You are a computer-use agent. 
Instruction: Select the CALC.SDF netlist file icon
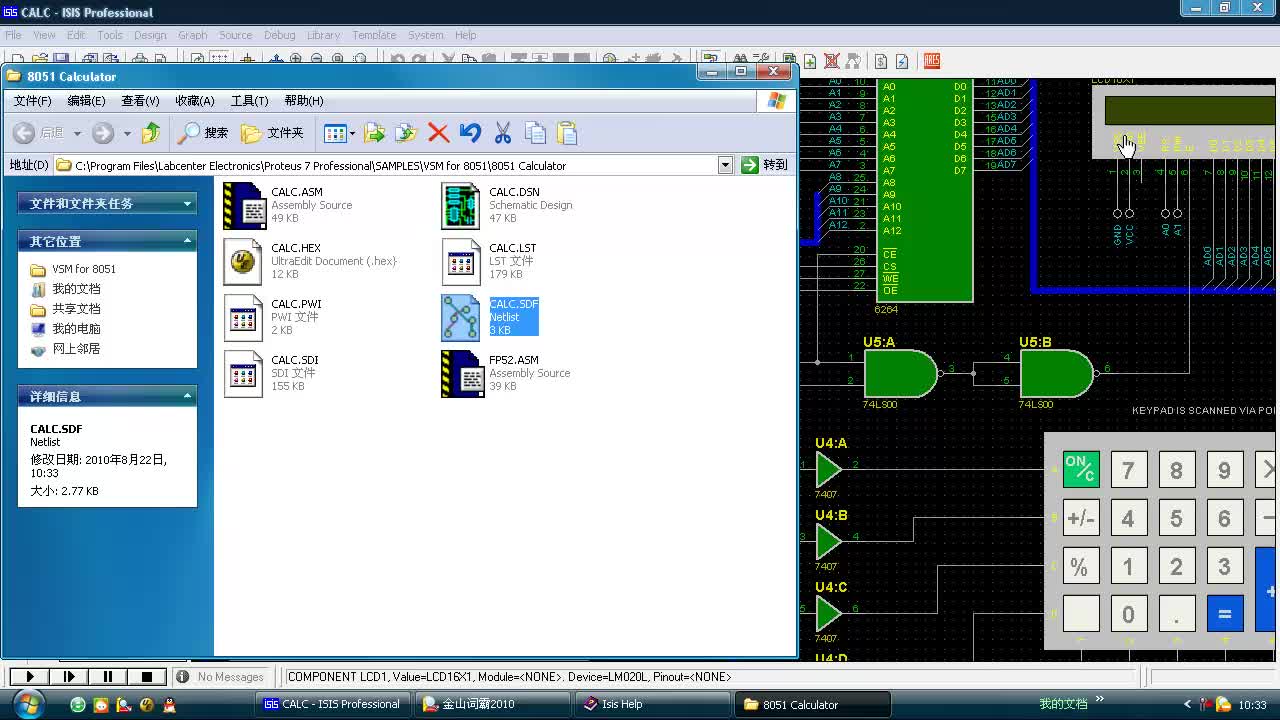coord(461,317)
